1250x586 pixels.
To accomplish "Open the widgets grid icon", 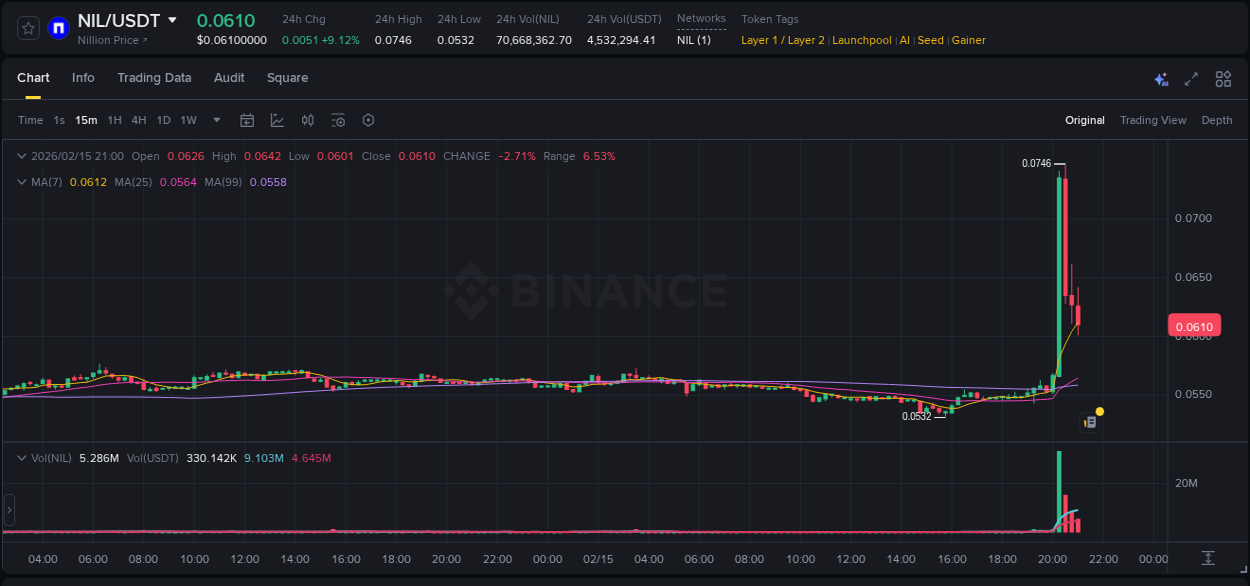I will pos(1223,78).
